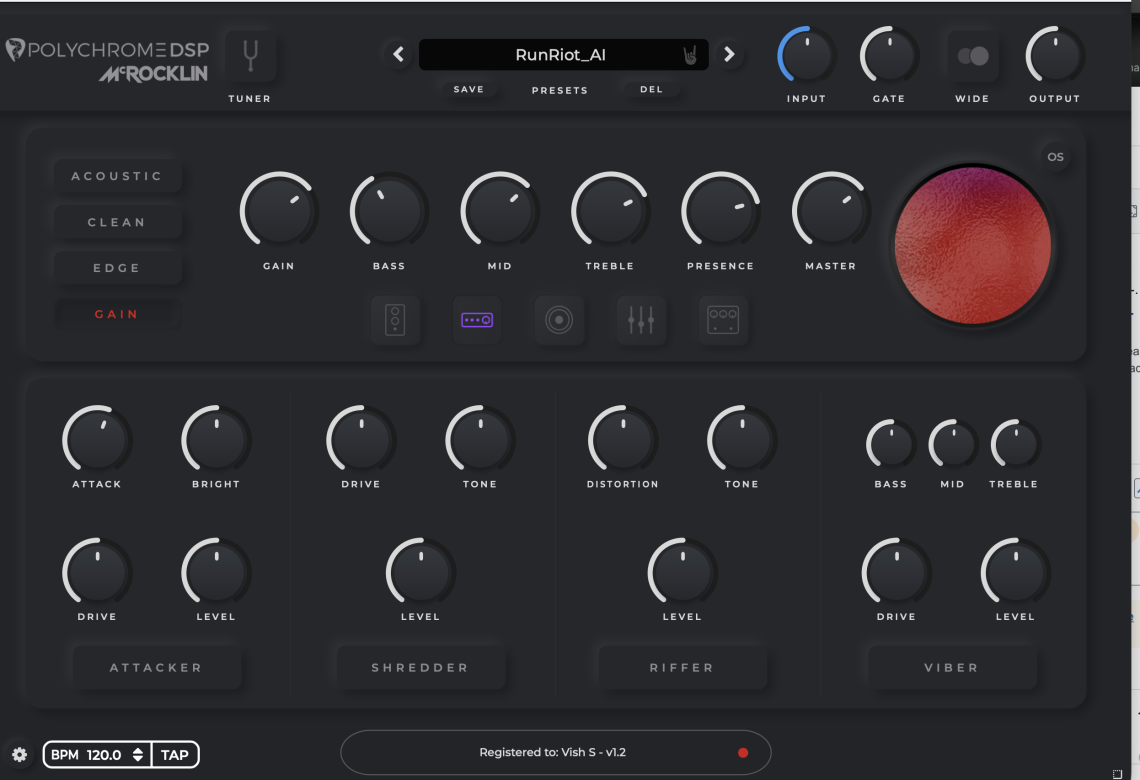Click the Riffer Level knob
Viewport: 1140px width, 780px height.
click(683, 573)
